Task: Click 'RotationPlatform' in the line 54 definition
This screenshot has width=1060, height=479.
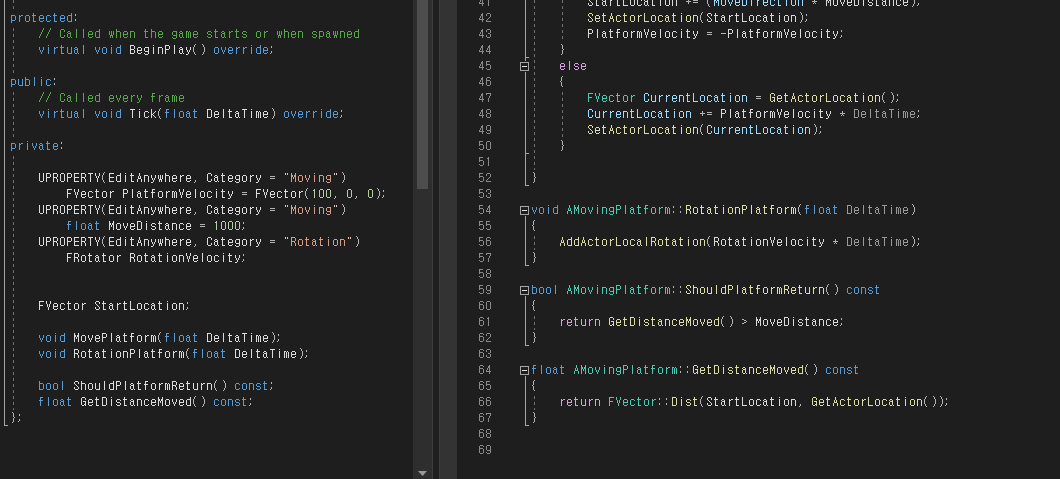Action: 741,210
